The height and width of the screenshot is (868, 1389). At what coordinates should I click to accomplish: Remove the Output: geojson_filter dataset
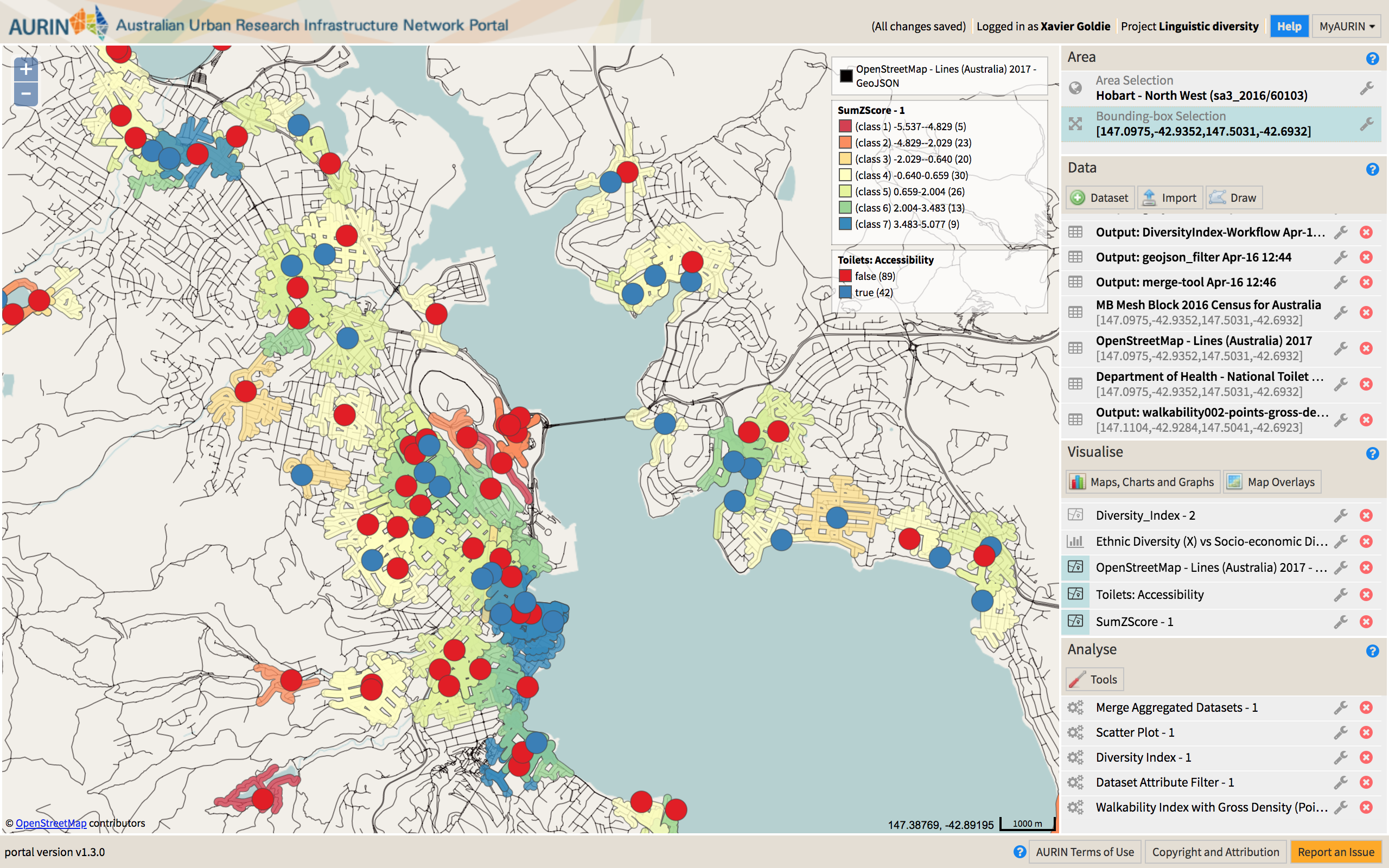point(1366,257)
